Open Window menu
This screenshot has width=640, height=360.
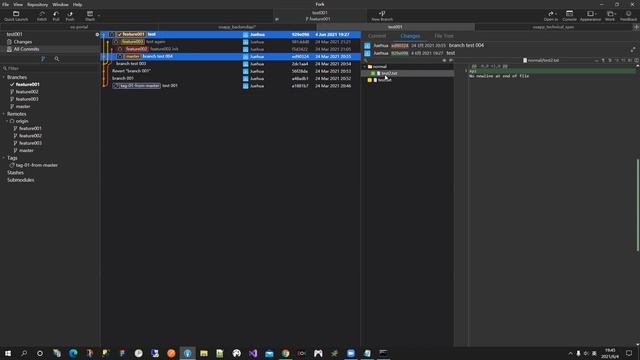(60, 4)
